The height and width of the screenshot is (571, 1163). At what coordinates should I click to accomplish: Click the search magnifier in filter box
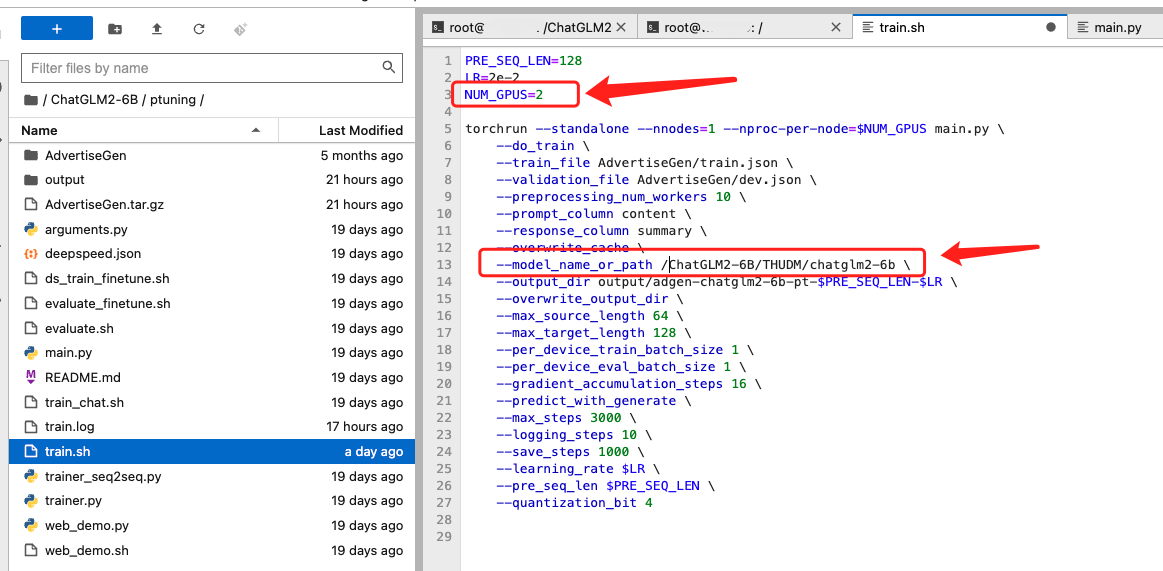389,67
